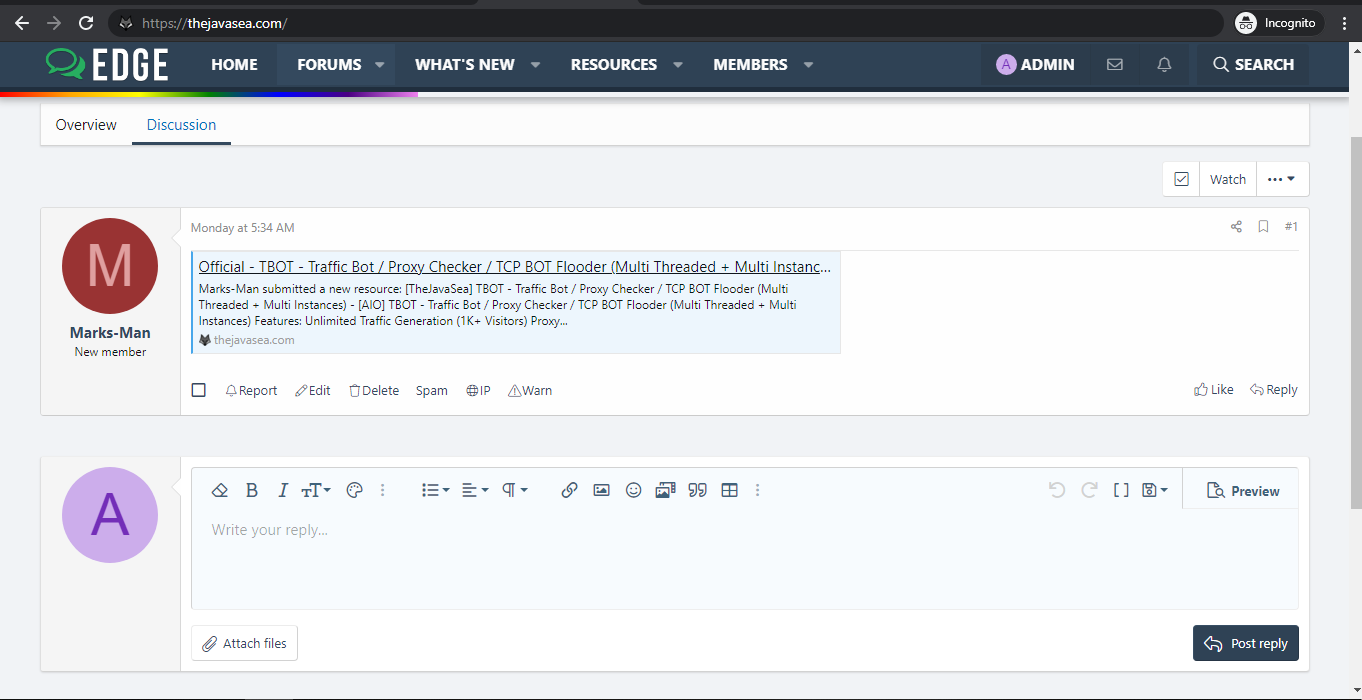The image size is (1362, 700).
Task: Open the font size dropdown
Action: coord(316,490)
